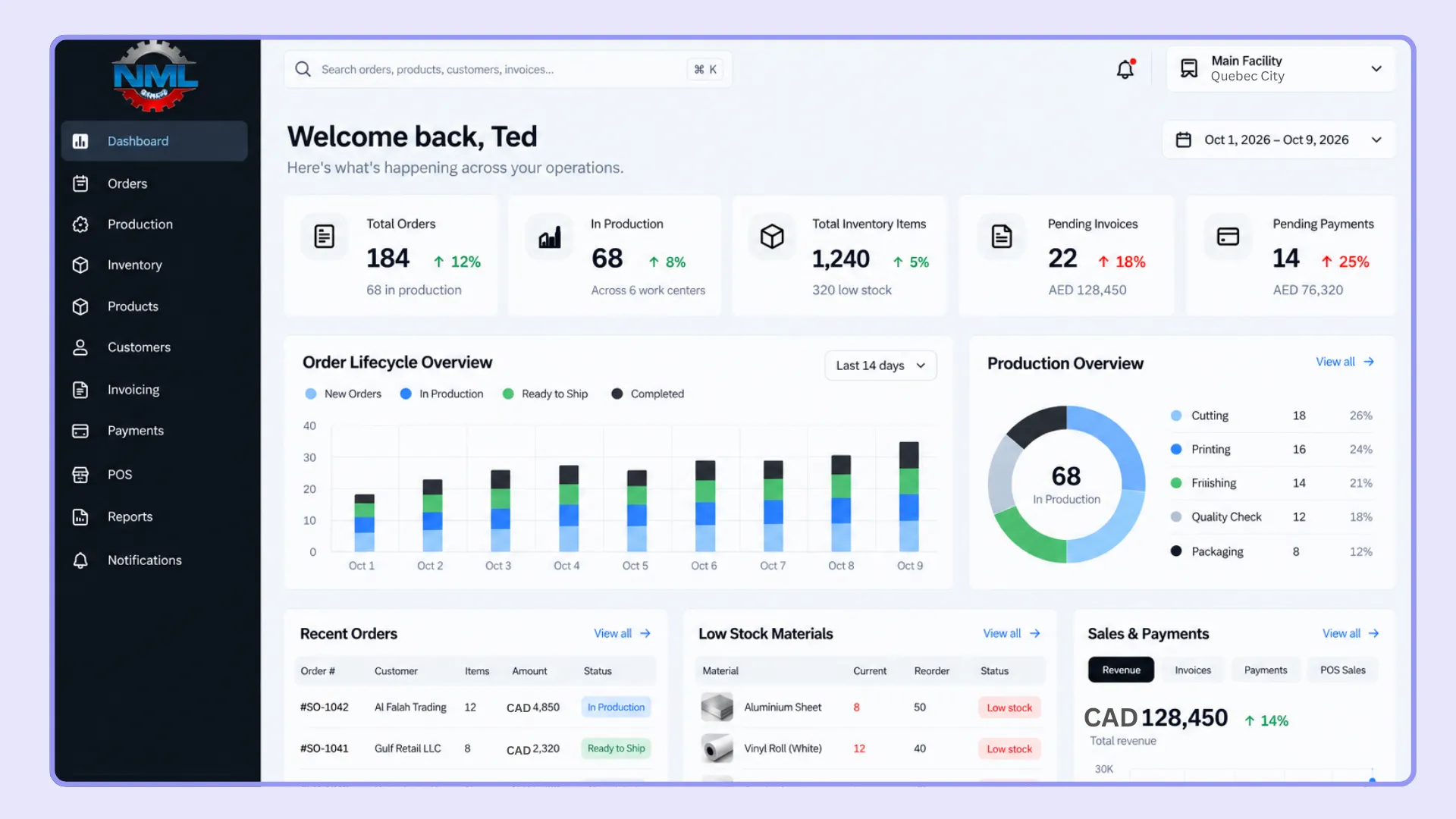
Task: Click the Invoicing document icon
Action: [80, 390]
